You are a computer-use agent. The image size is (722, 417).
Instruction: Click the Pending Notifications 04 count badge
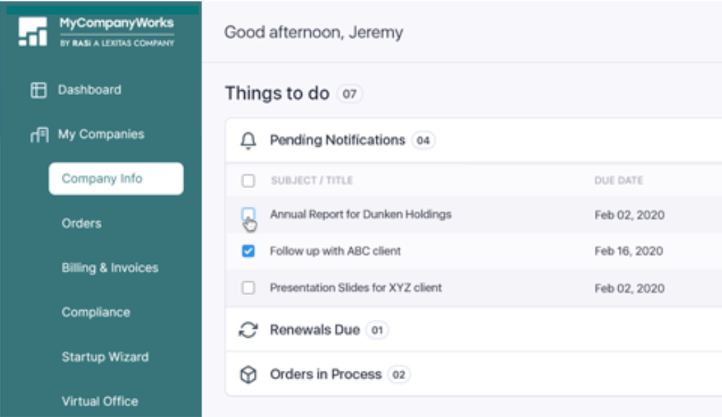tap(423, 140)
